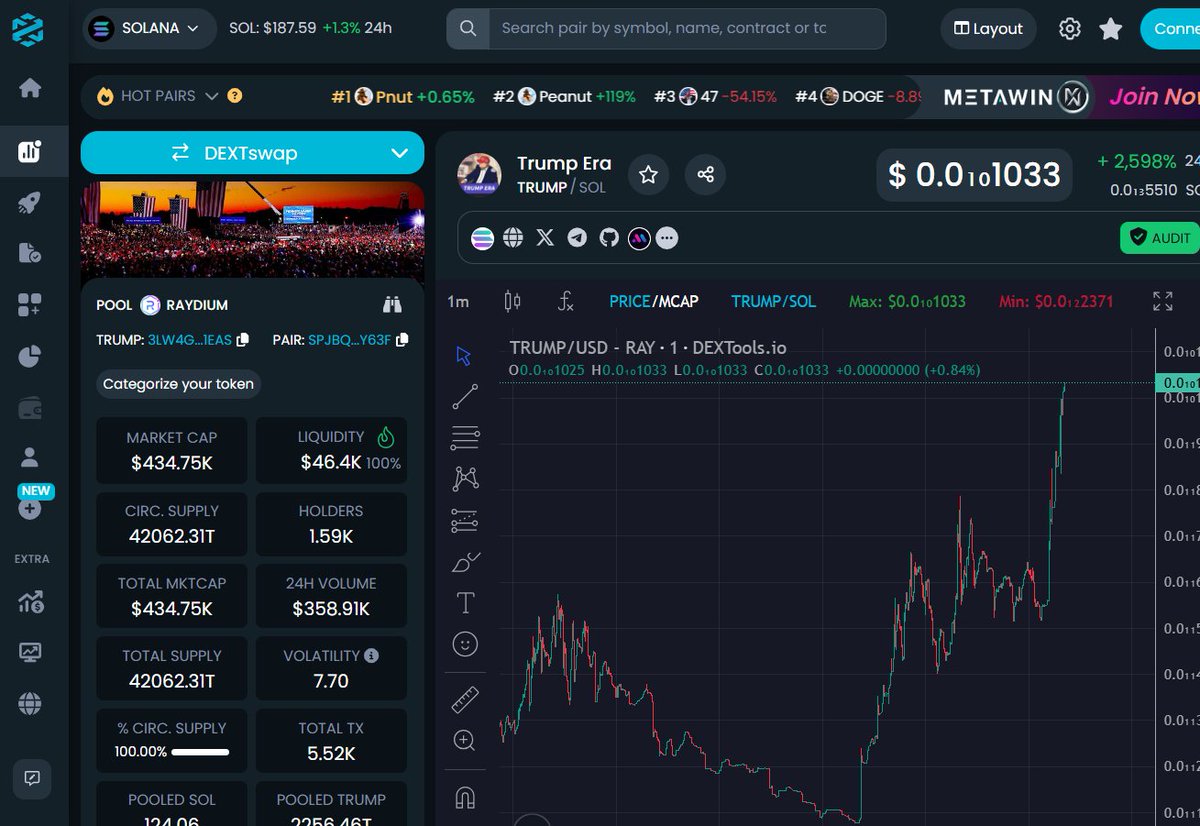Open the pie chart sidebar icon

click(x=30, y=356)
